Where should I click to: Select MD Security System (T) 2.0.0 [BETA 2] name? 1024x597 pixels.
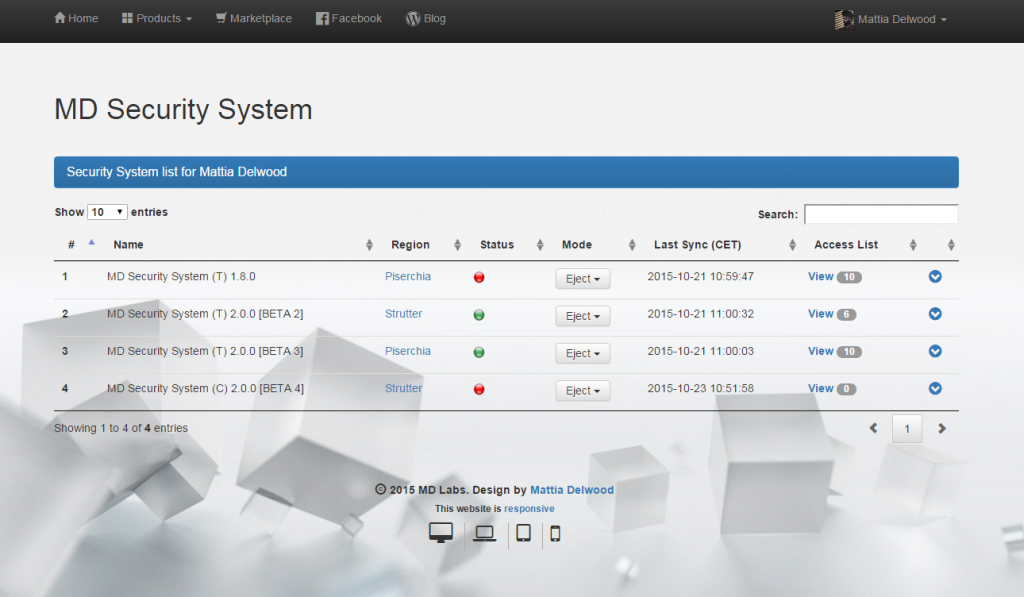click(205, 314)
